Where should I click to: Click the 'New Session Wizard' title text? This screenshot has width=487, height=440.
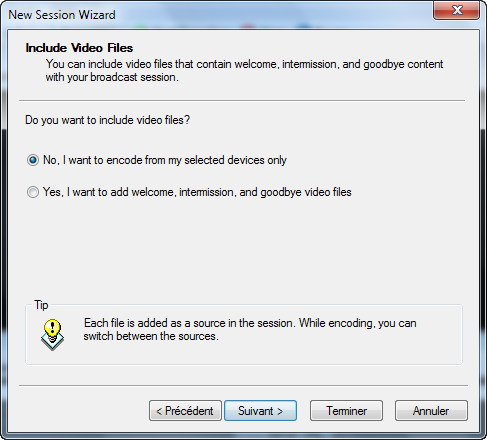62,15
